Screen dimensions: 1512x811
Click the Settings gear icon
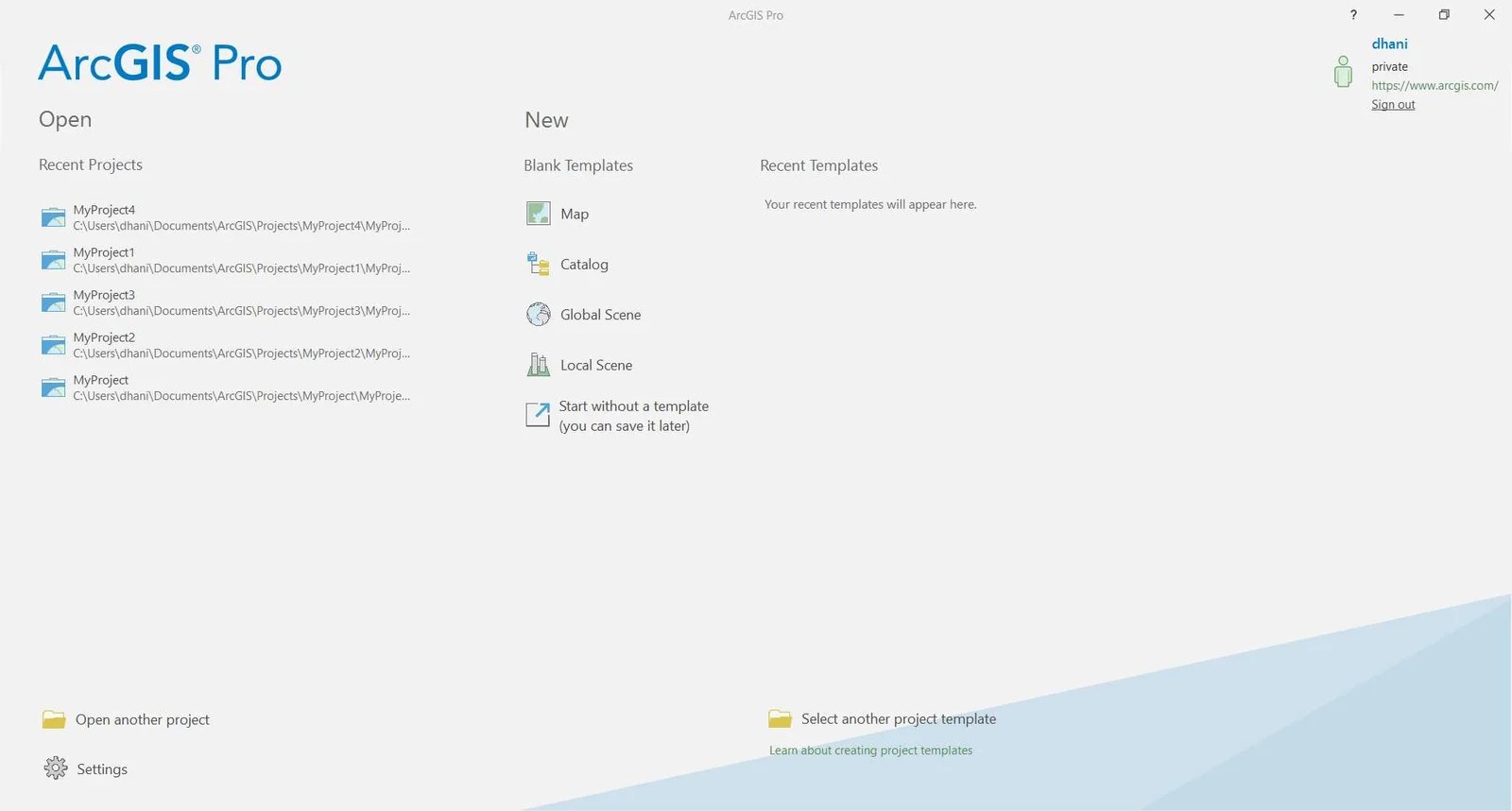tap(56, 768)
